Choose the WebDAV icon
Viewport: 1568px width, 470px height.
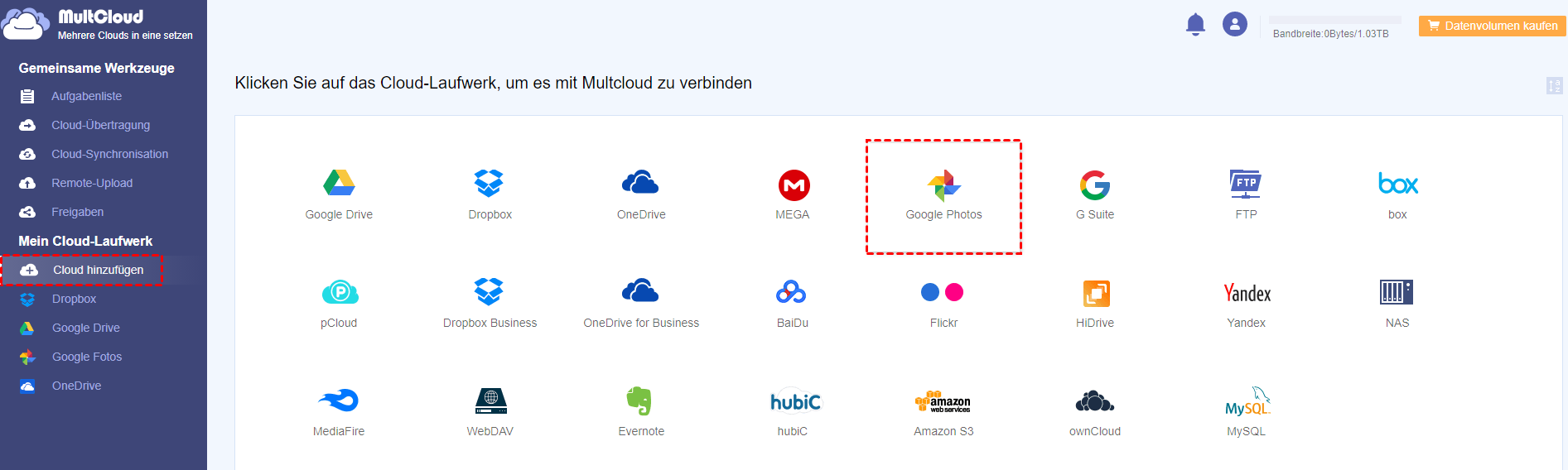point(490,400)
